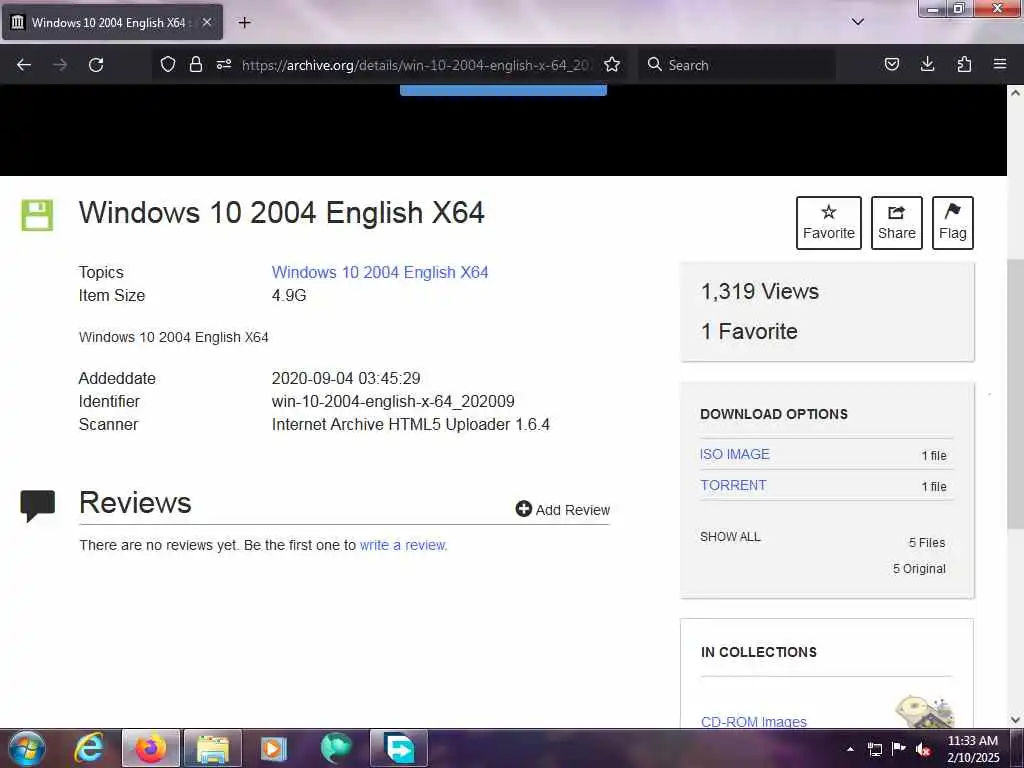Click the Share button

point(897,223)
